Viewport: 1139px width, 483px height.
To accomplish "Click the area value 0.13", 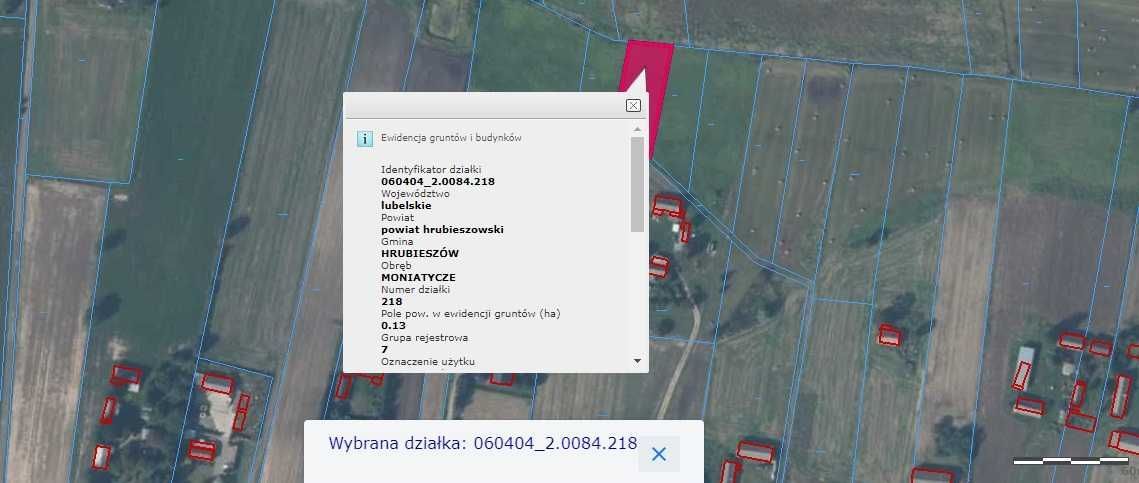I will [x=393, y=325].
